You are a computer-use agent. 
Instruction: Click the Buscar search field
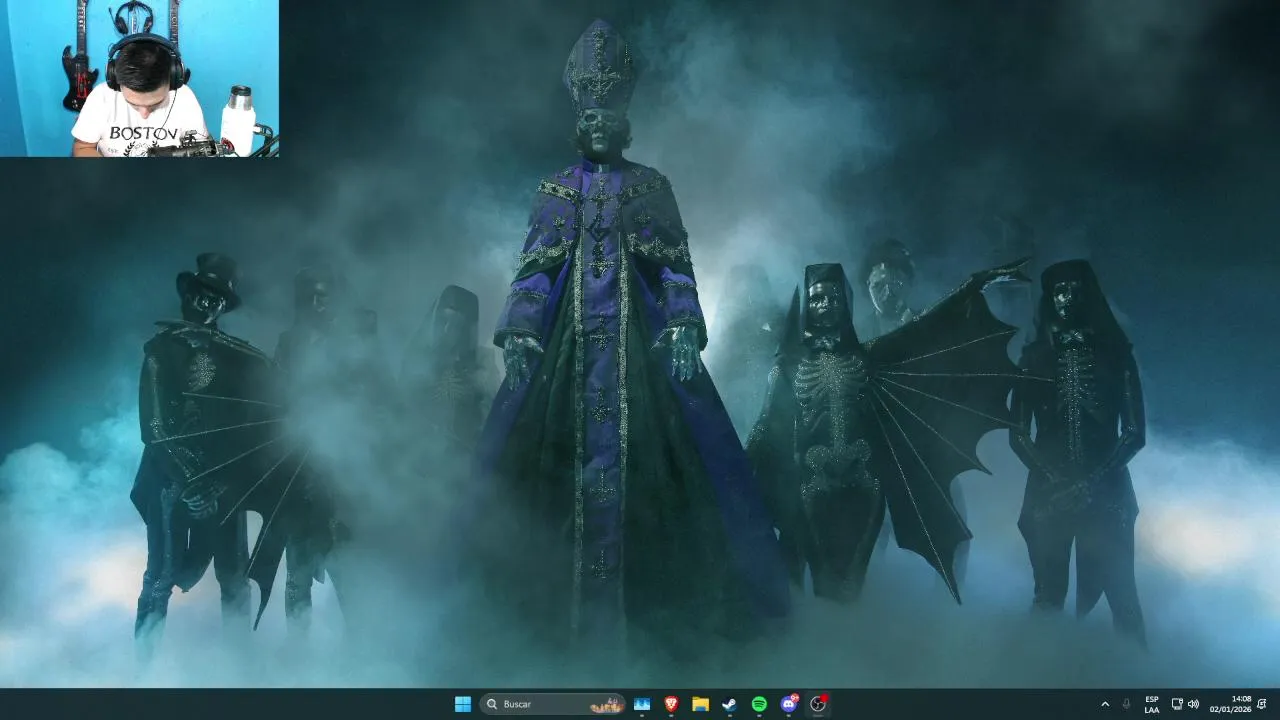pyautogui.click(x=552, y=704)
